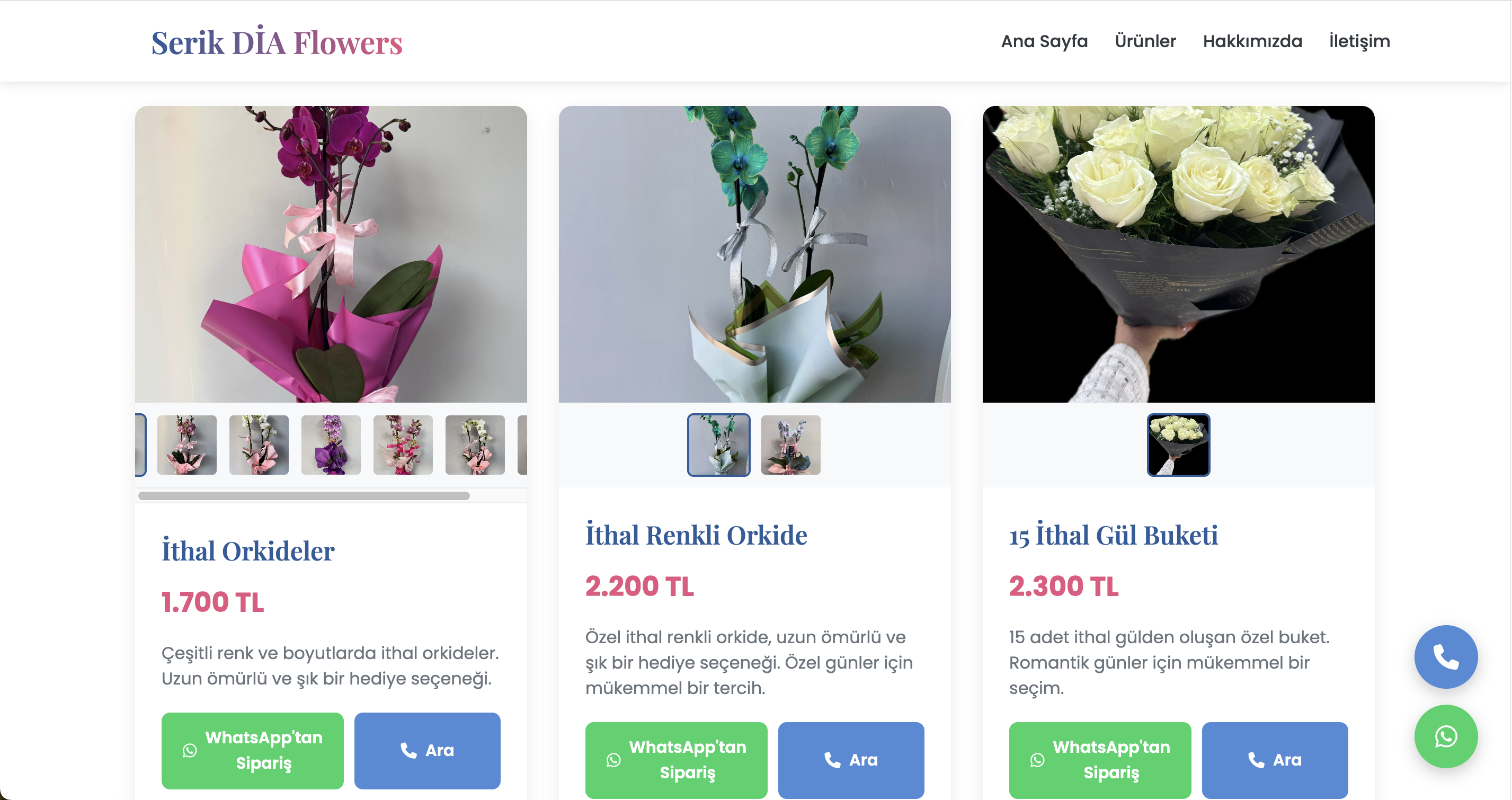Select the purple-wrapped orchid thumbnail

(331, 445)
